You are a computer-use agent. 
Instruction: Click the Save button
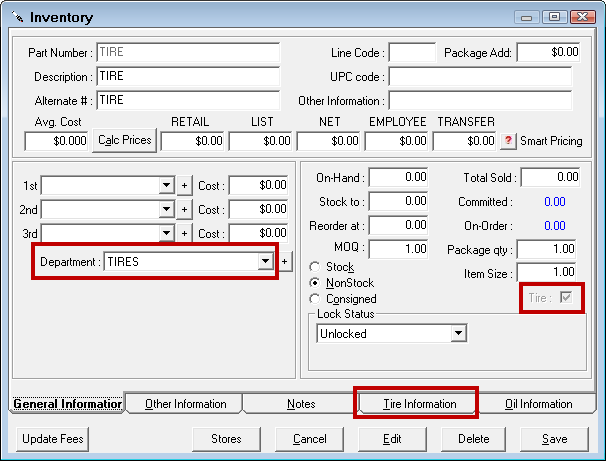[553, 438]
